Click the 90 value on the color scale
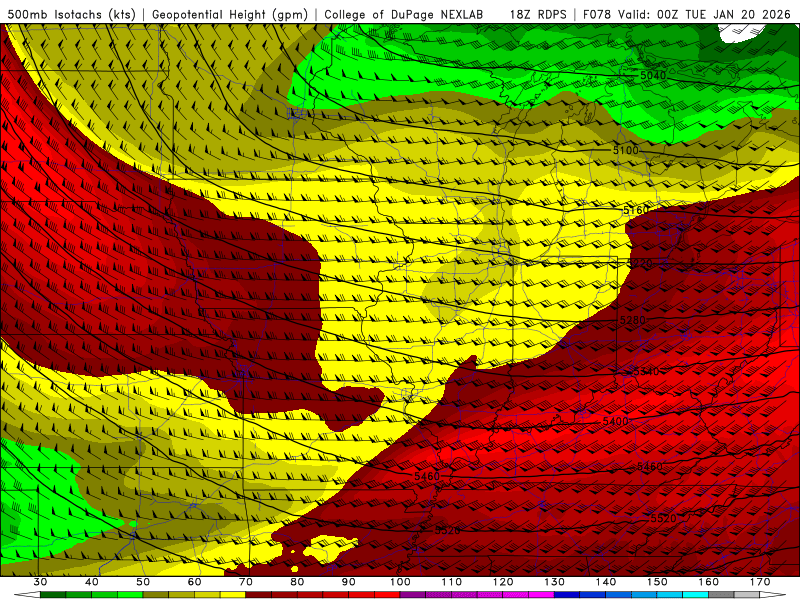800x600 pixels. click(348, 582)
